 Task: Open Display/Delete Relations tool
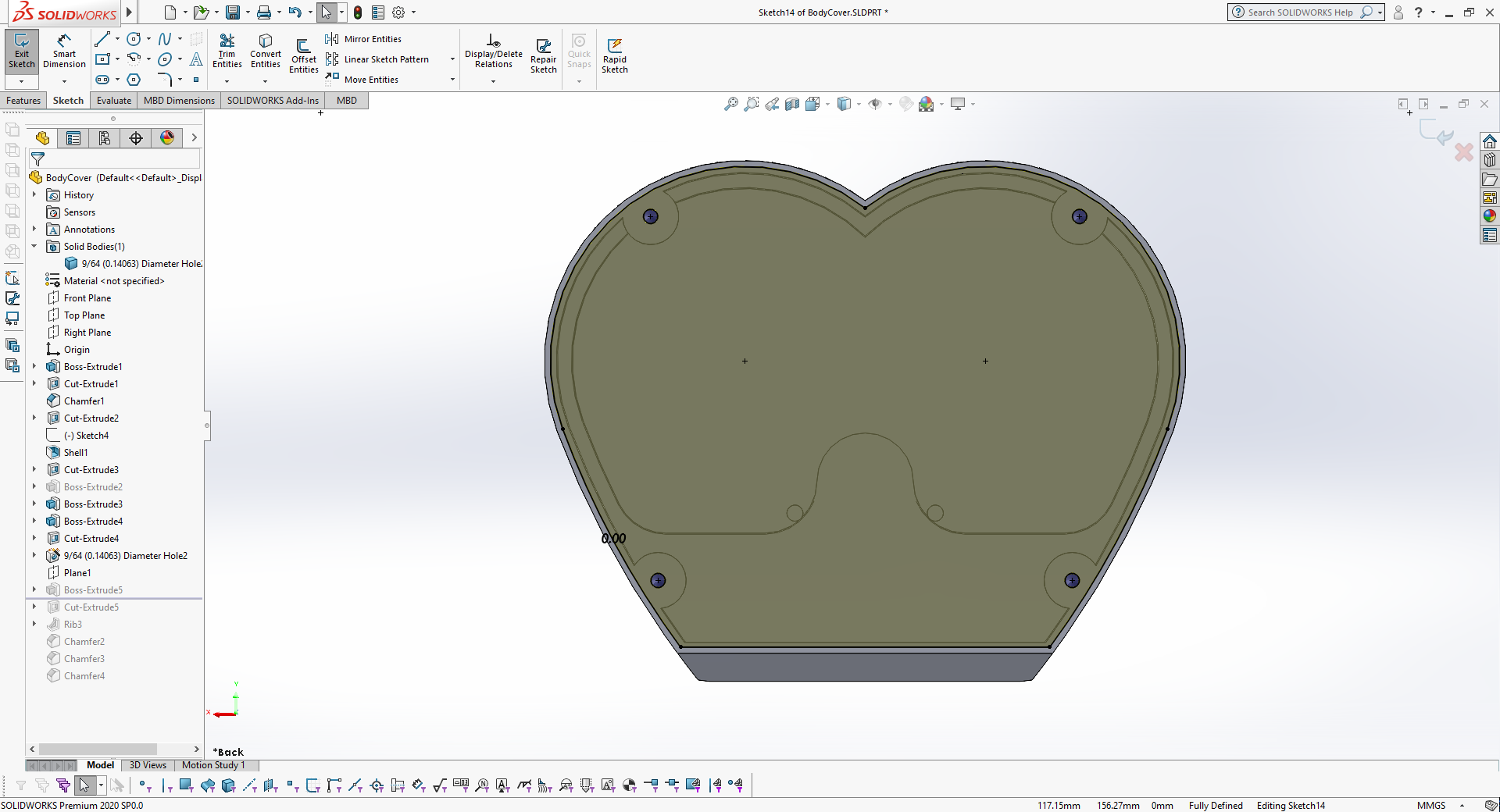click(x=493, y=52)
